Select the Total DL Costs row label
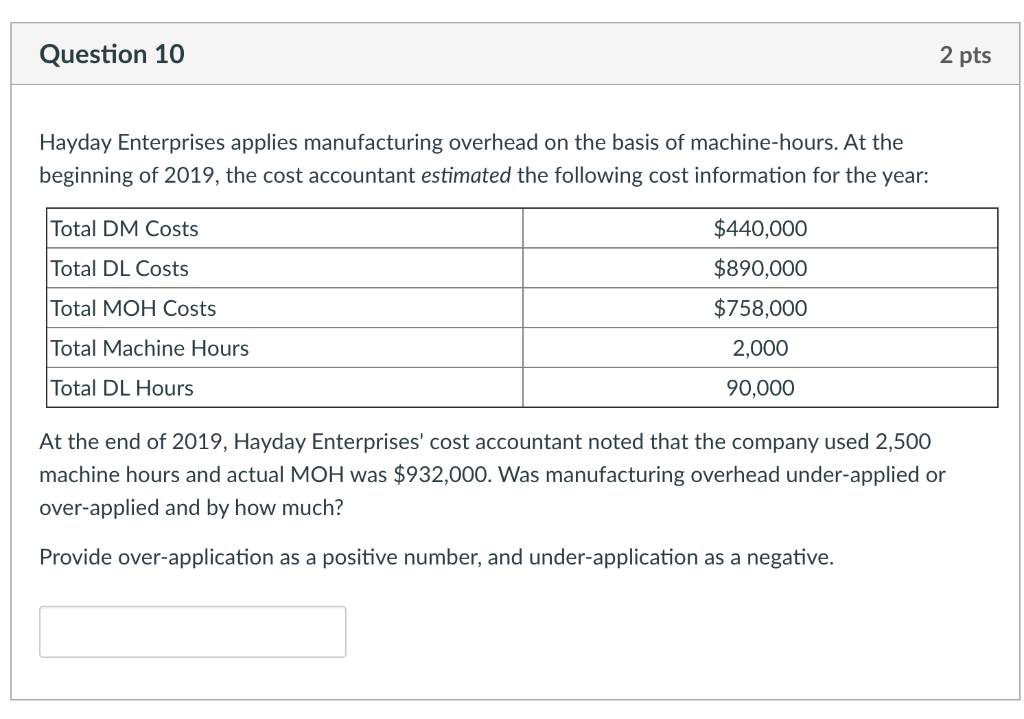 pos(118,268)
